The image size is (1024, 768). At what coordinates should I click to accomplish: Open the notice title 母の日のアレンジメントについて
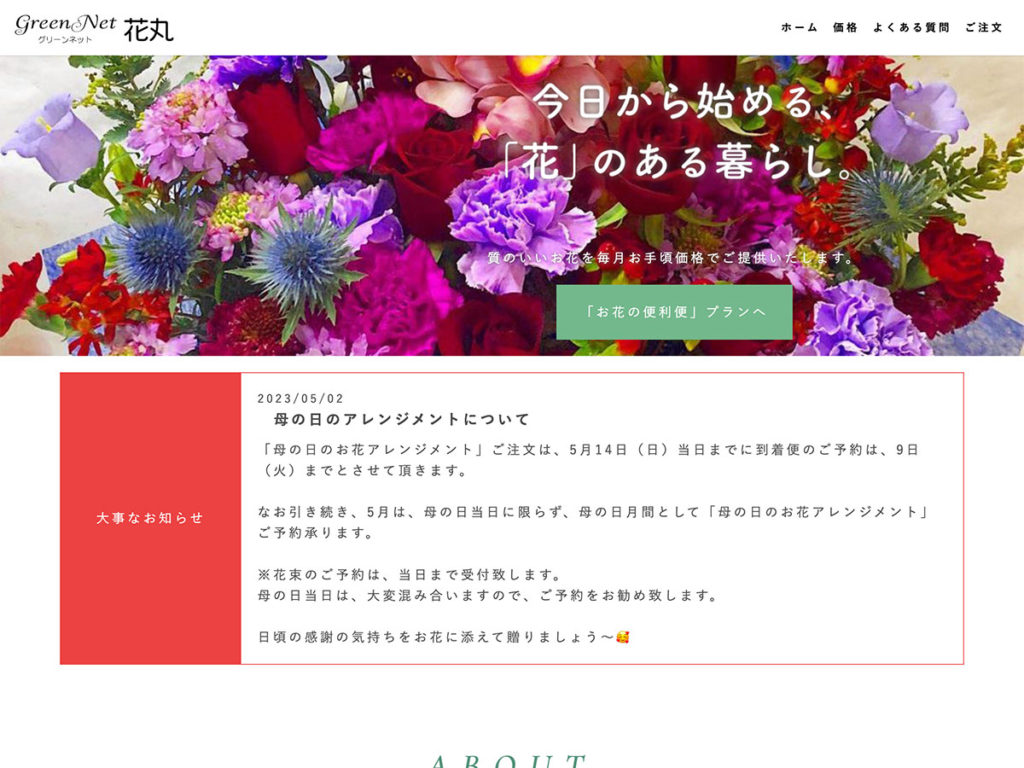(402, 419)
